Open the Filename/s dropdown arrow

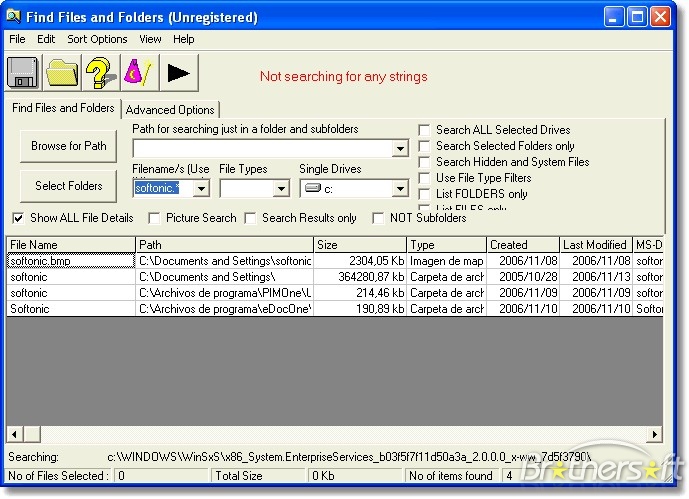tap(201, 188)
